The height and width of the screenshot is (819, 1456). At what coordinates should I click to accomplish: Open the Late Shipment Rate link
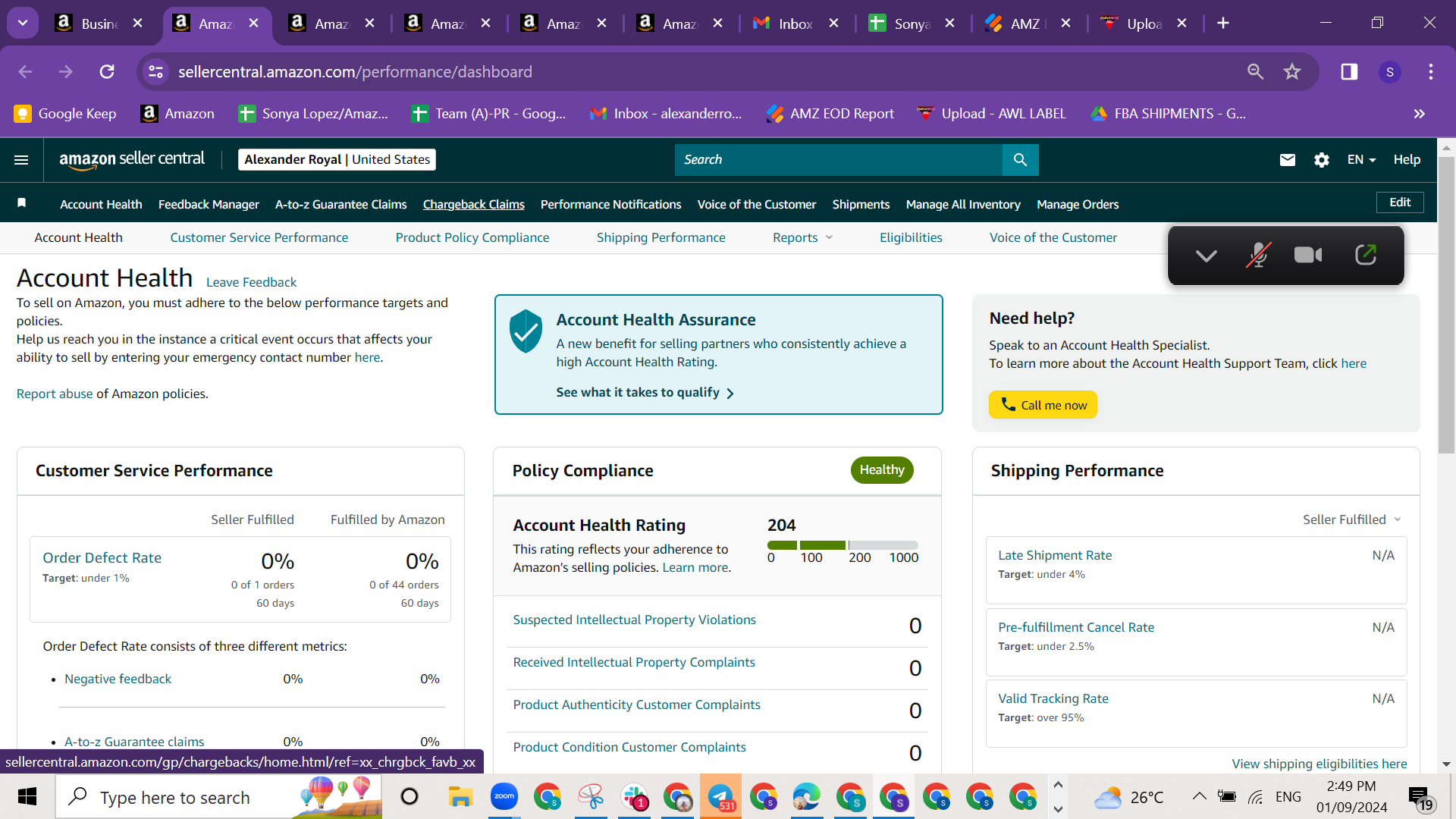1055,556
